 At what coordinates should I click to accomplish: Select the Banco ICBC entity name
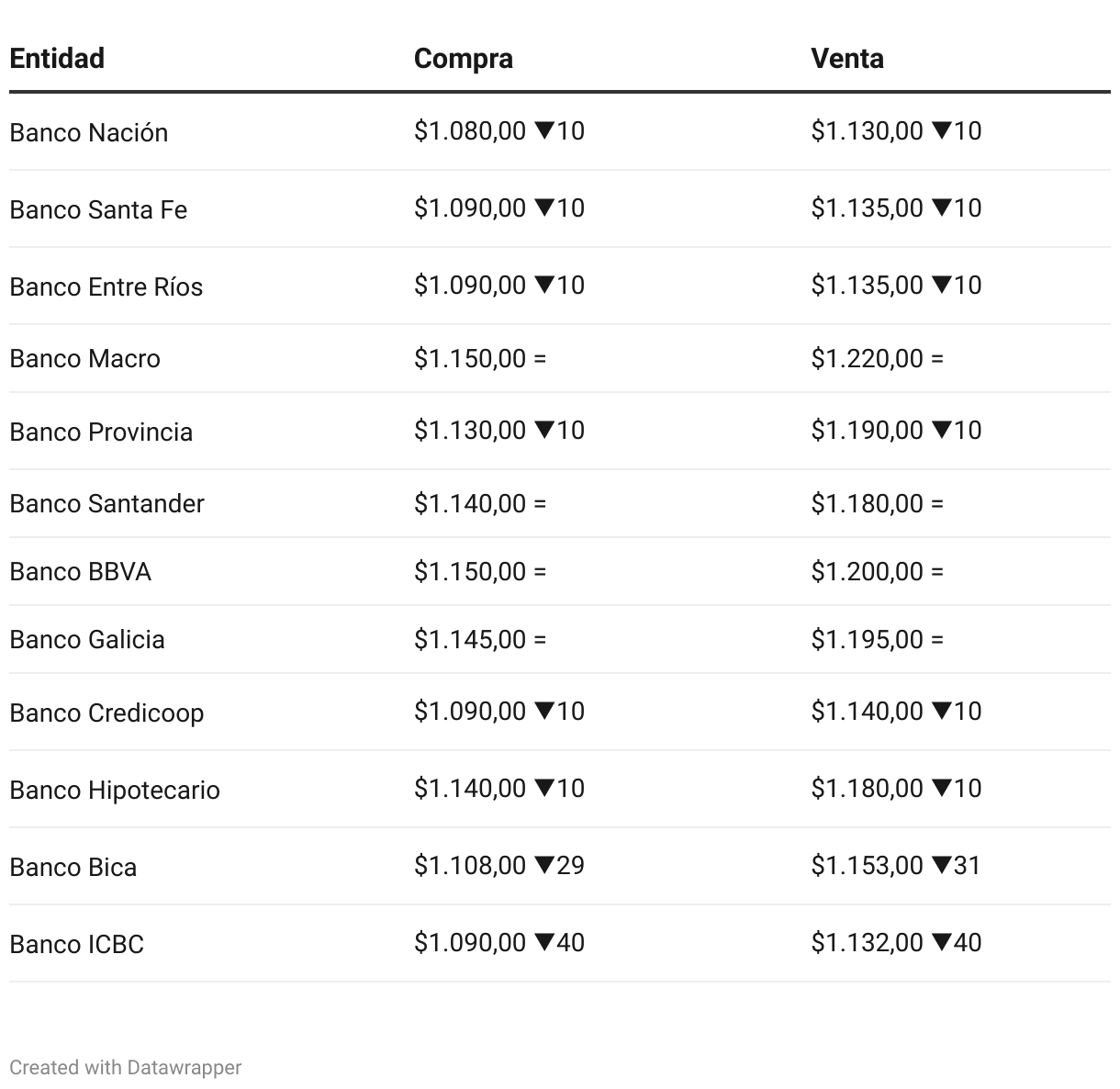tap(76, 944)
